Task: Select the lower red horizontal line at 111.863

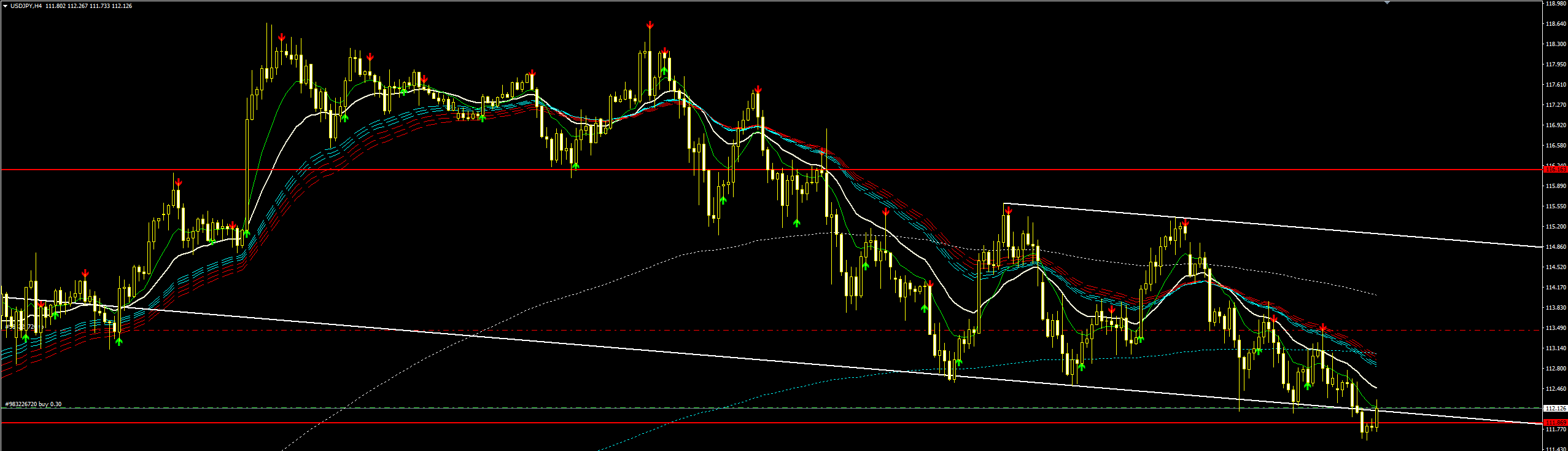Action: [771, 423]
